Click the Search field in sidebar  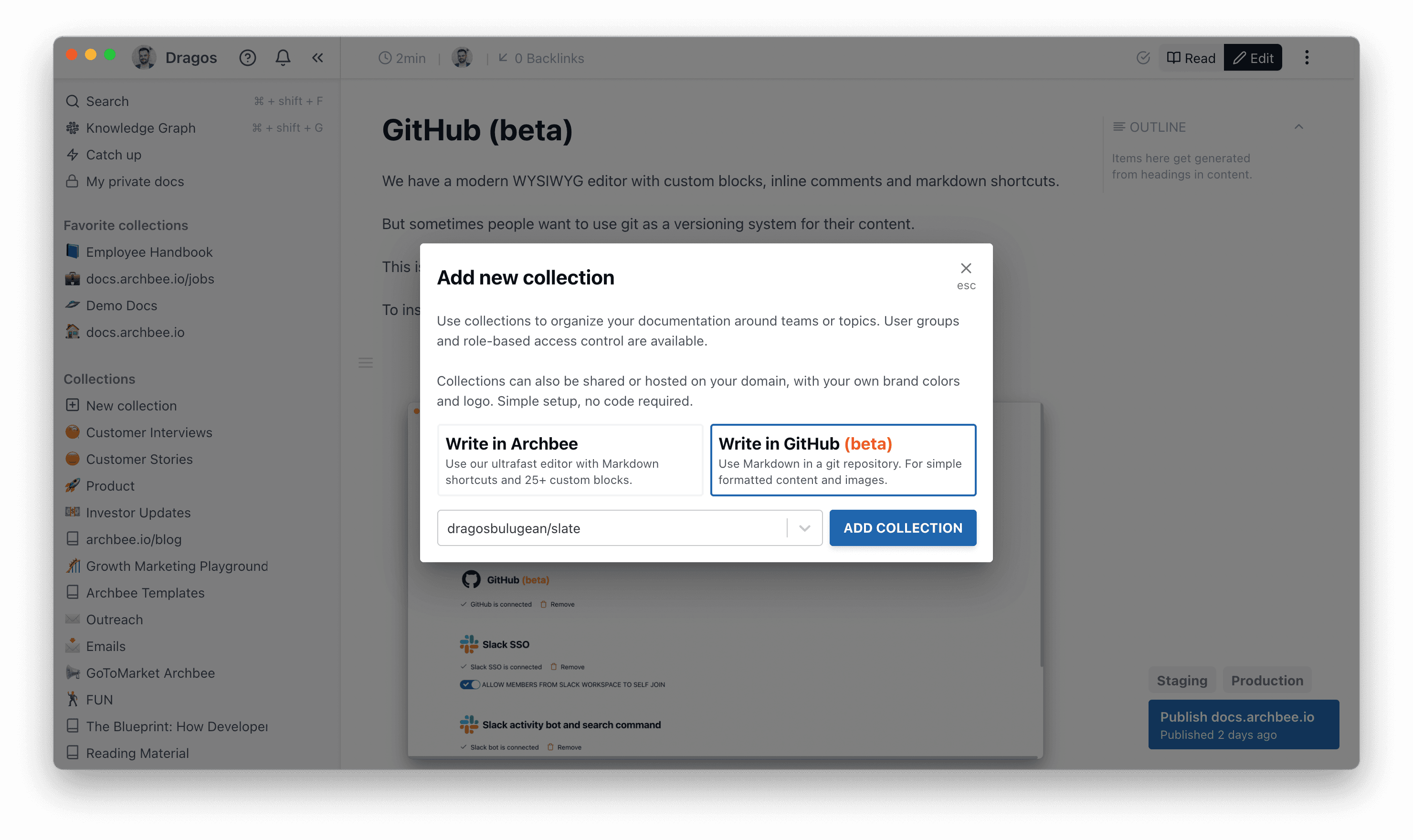tap(107, 101)
